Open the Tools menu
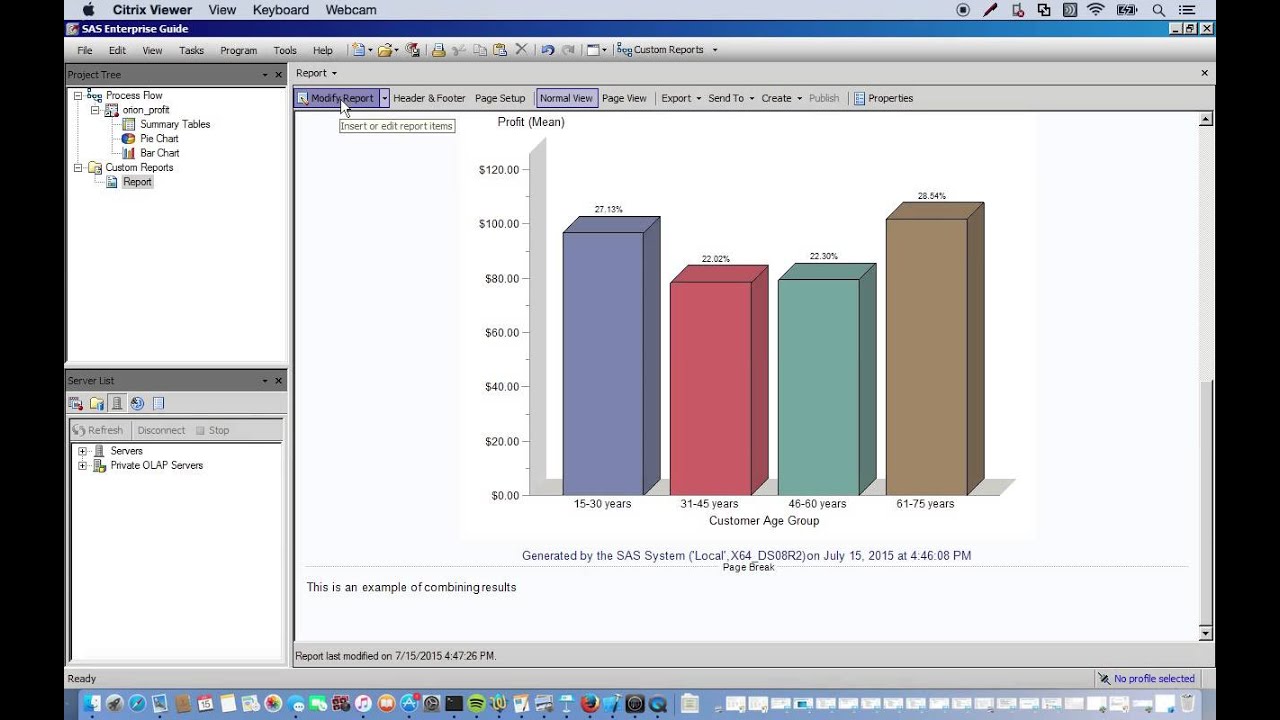Viewport: 1280px width, 720px height. point(285,50)
